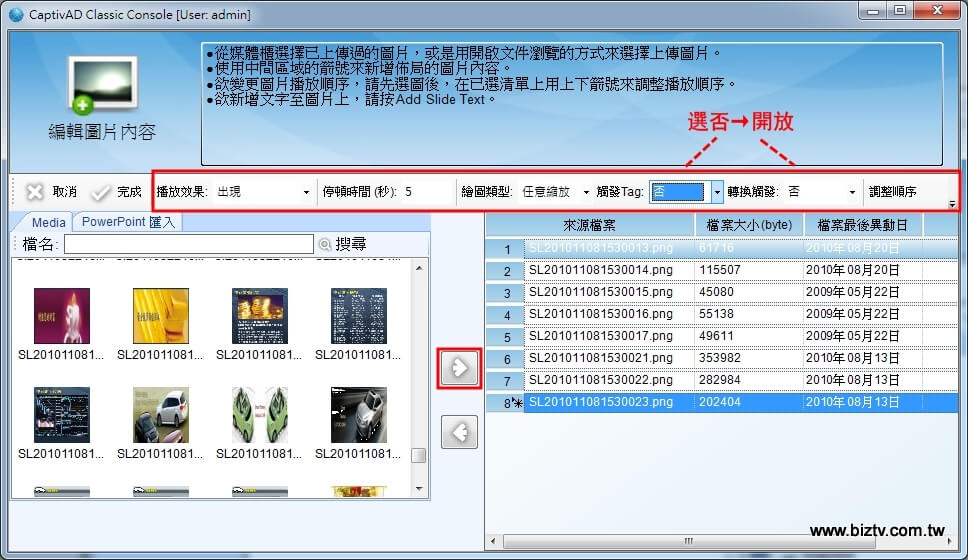Viewport: 968px width, 560px height.
Task: Sort by 檔案大小(byte) column header
Action: [749, 226]
